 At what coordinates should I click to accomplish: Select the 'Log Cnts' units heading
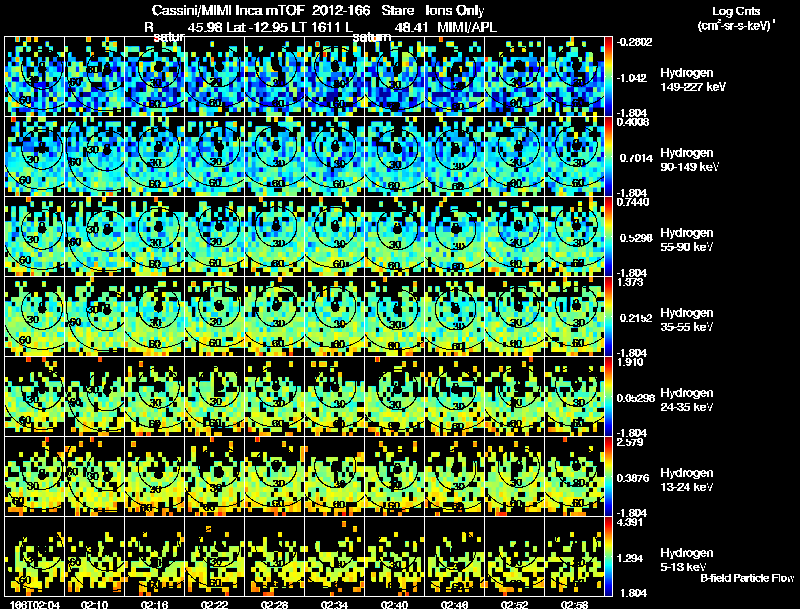click(736, 11)
